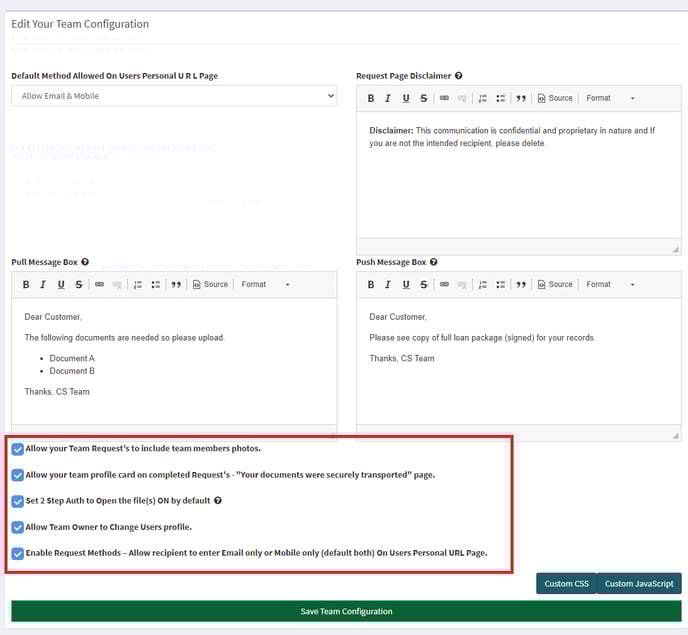Open help icon next to Pull Message Box
688x635 pixels.
coord(85,262)
